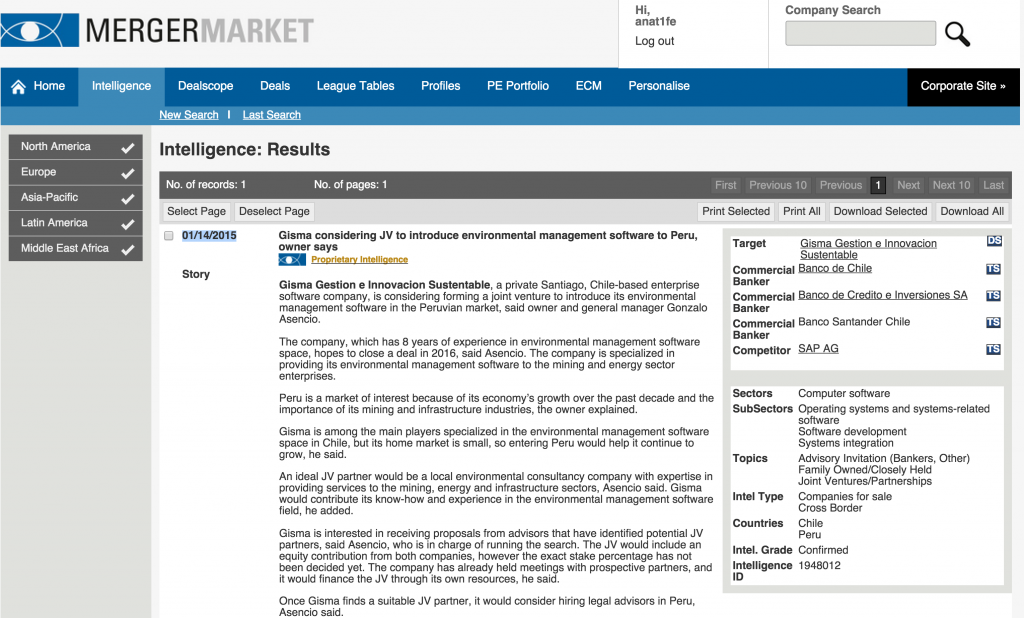Check the box for the 01/14/2015 record
The image size is (1024, 618).
click(168, 236)
